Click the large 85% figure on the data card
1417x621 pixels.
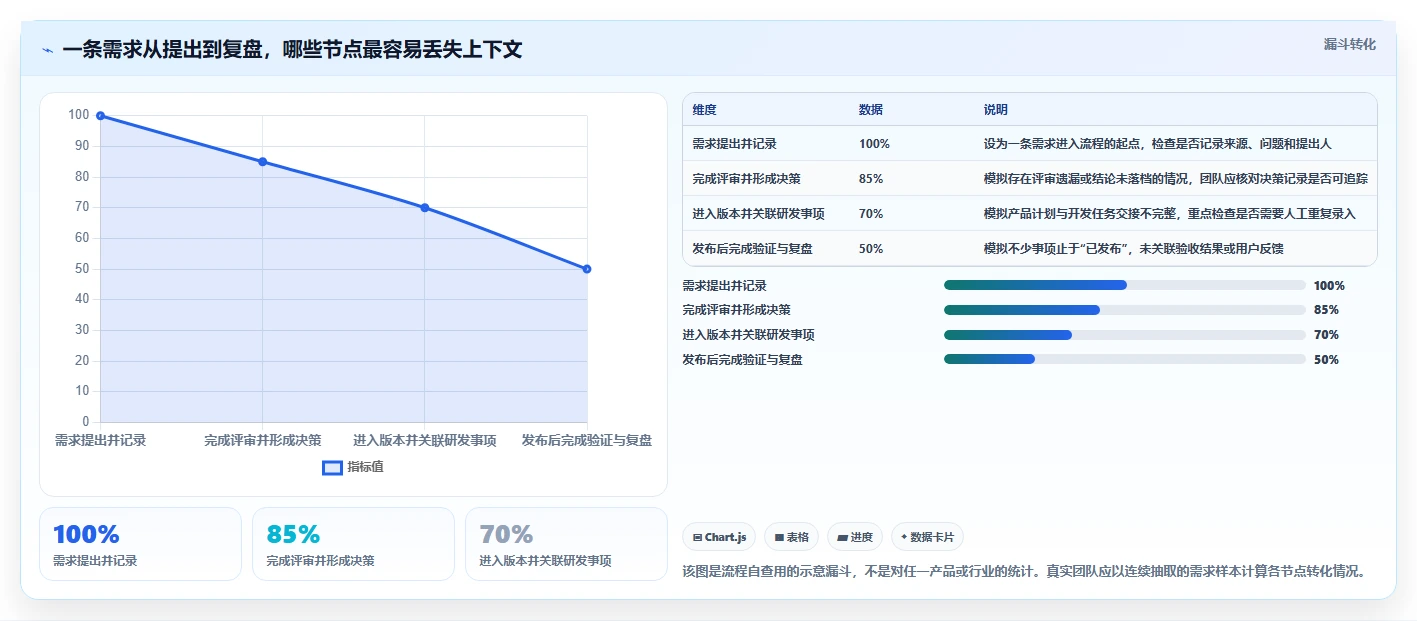(293, 534)
